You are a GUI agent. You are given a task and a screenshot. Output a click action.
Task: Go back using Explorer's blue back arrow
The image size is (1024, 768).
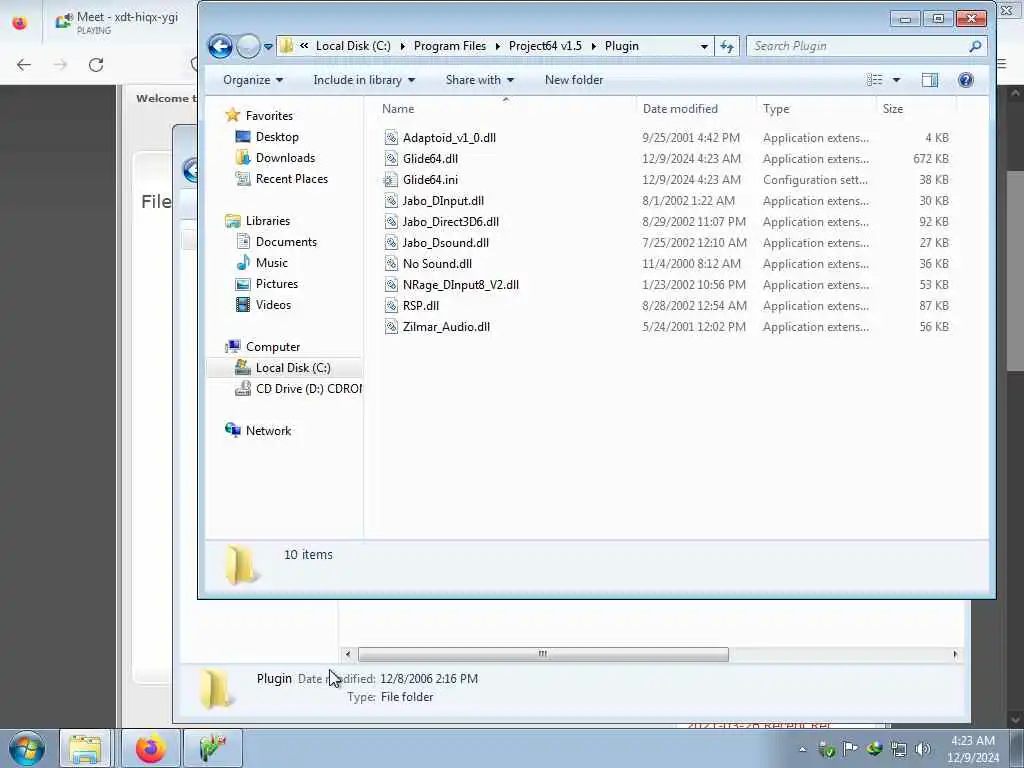click(220, 46)
